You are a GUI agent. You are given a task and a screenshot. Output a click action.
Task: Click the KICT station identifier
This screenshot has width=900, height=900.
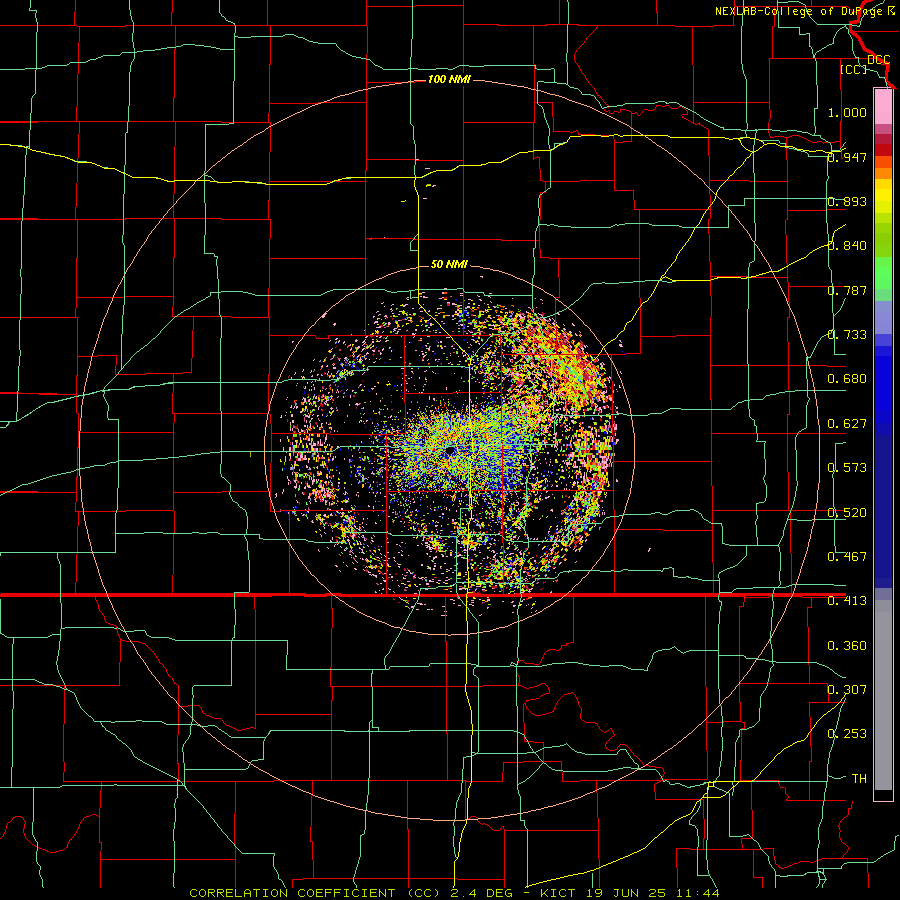560,893
